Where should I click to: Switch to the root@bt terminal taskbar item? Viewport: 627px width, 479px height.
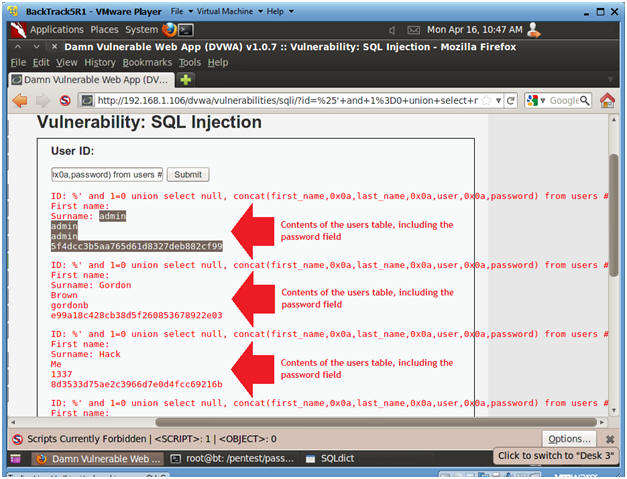pos(232,459)
